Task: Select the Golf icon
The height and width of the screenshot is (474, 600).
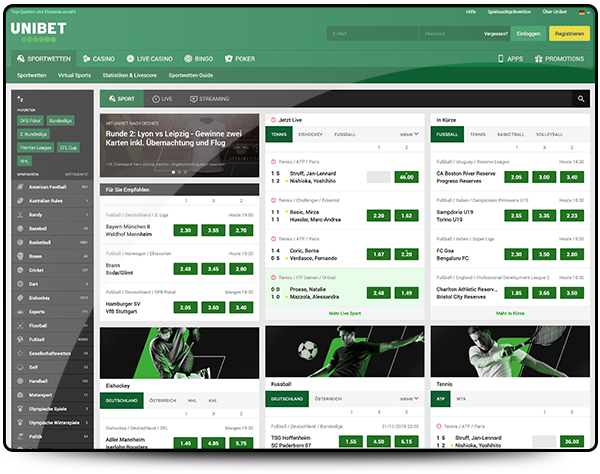Action: (20, 367)
